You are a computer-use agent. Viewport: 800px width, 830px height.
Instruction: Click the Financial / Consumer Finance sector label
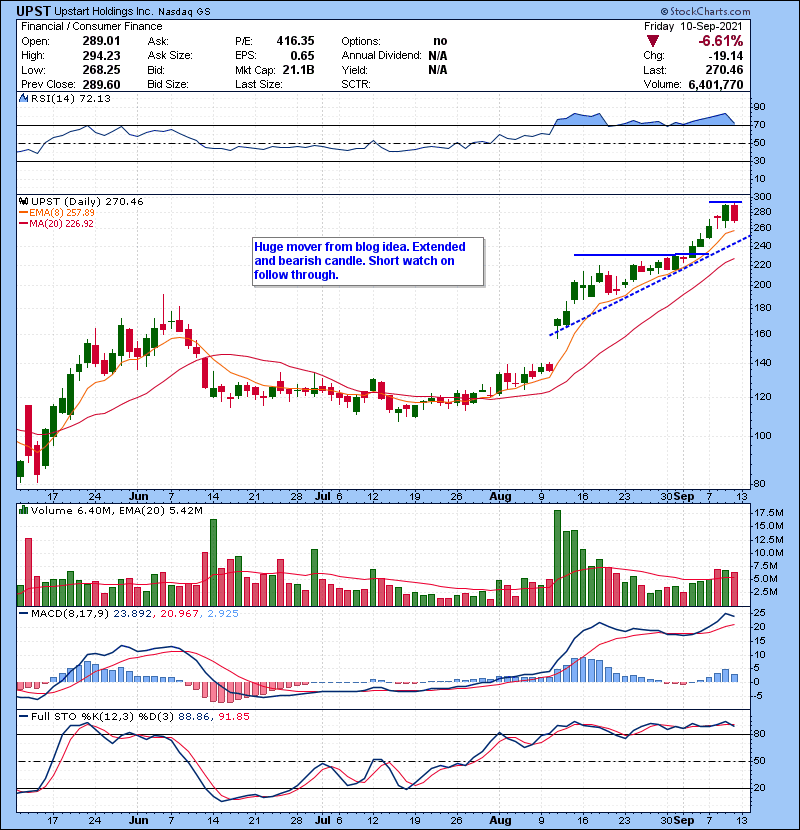coord(92,26)
